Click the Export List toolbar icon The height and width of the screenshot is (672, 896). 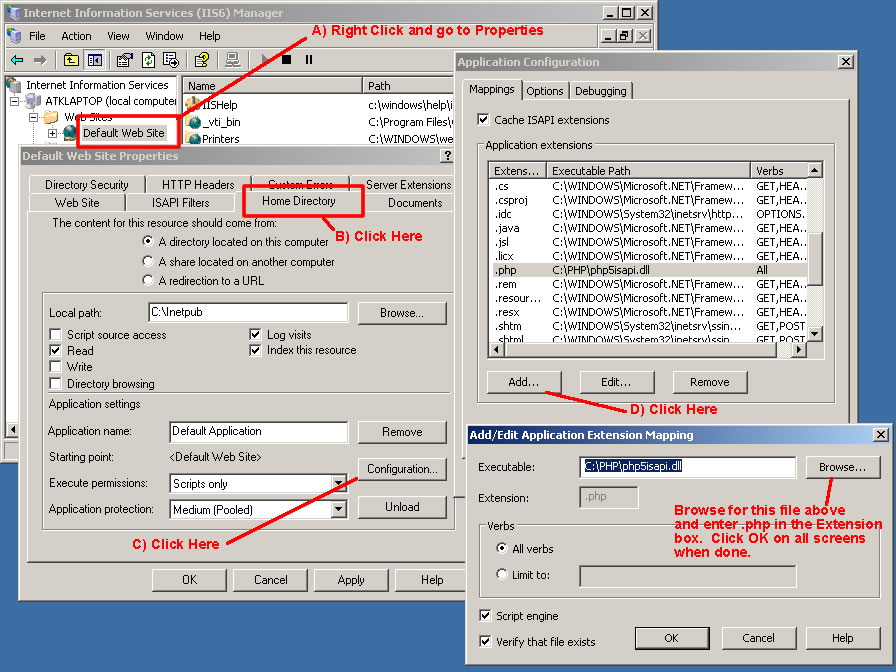point(171,59)
